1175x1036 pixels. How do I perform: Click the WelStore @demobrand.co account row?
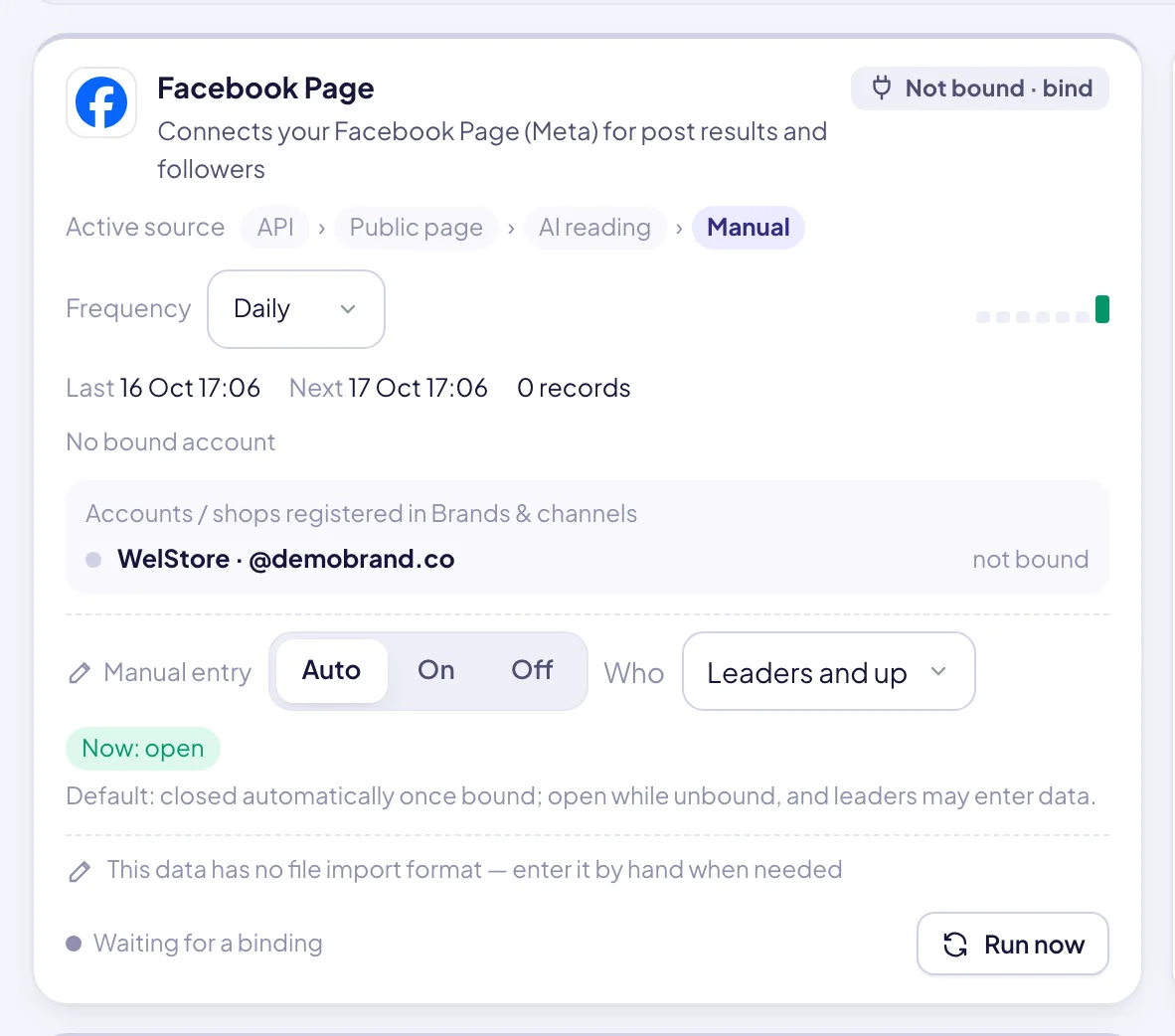tap(587, 559)
